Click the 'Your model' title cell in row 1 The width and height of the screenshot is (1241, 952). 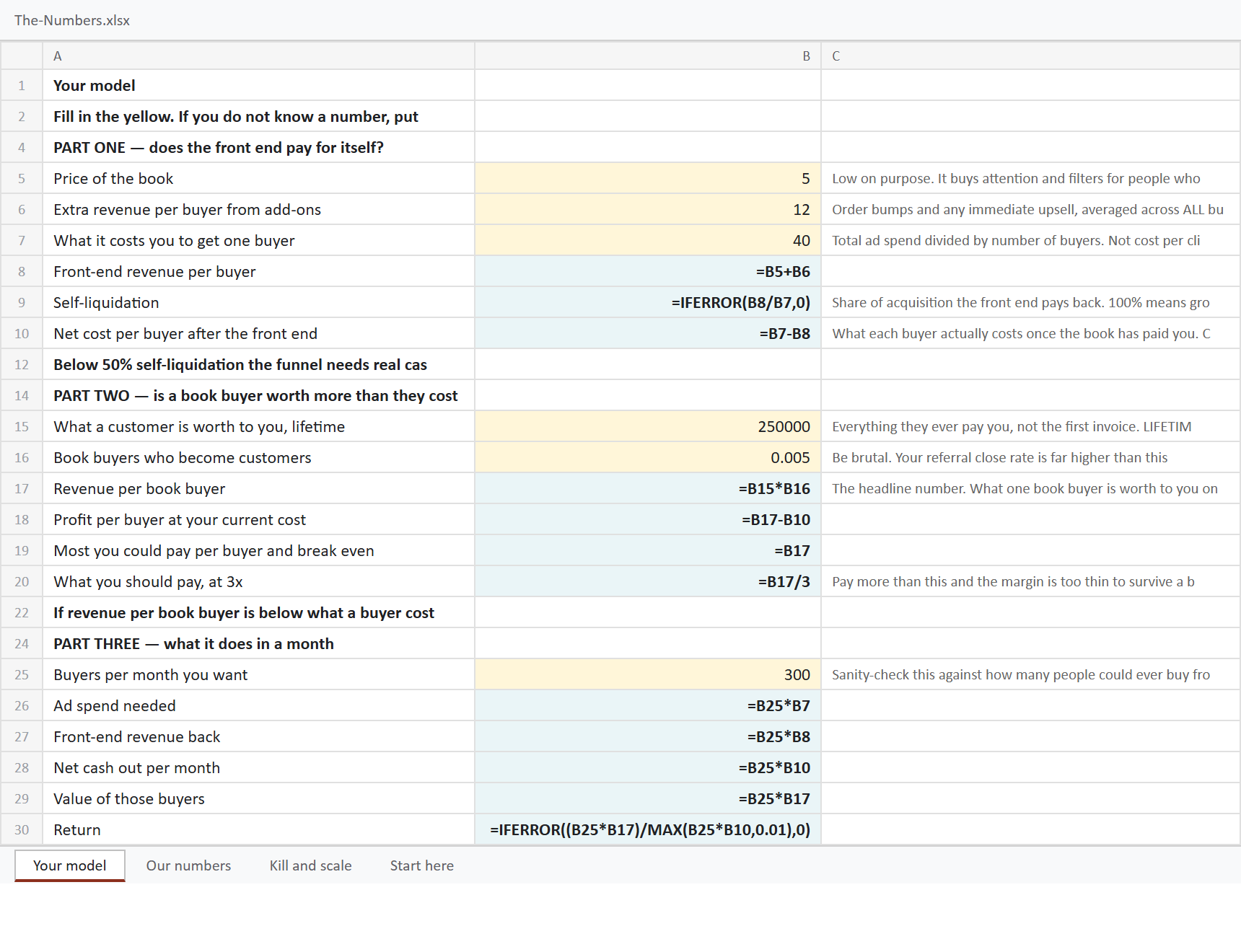click(259, 85)
